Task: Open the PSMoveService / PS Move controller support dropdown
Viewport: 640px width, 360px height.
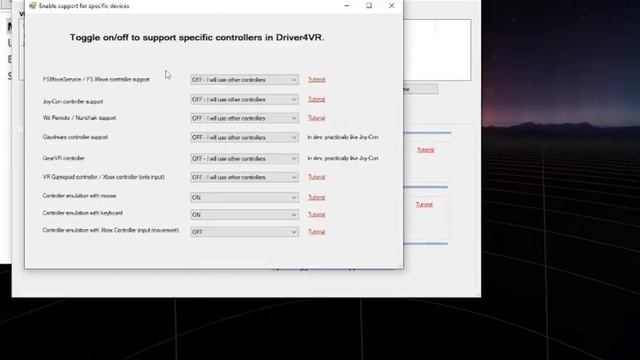Action: point(244,80)
